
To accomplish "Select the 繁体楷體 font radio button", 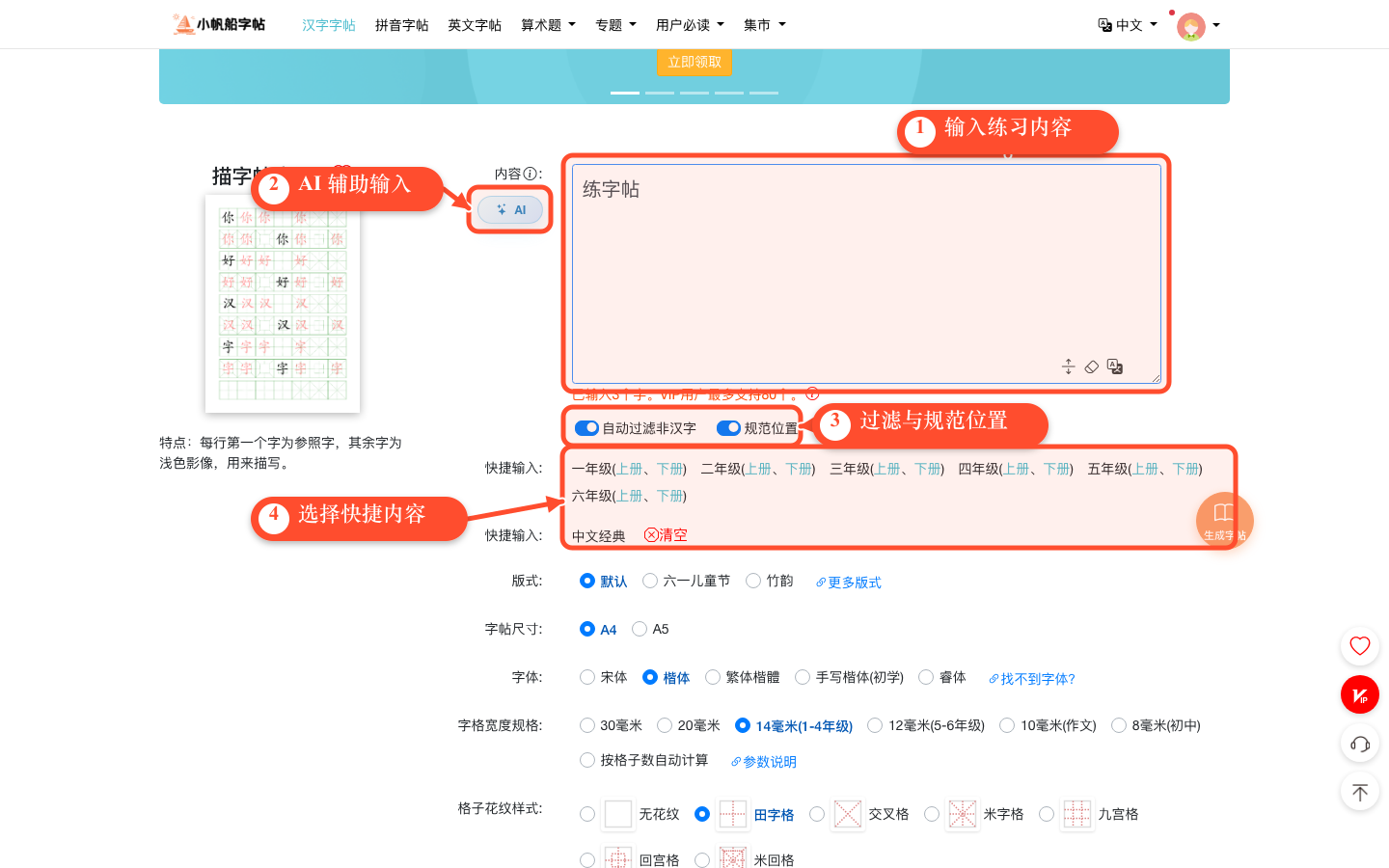I will (x=713, y=677).
